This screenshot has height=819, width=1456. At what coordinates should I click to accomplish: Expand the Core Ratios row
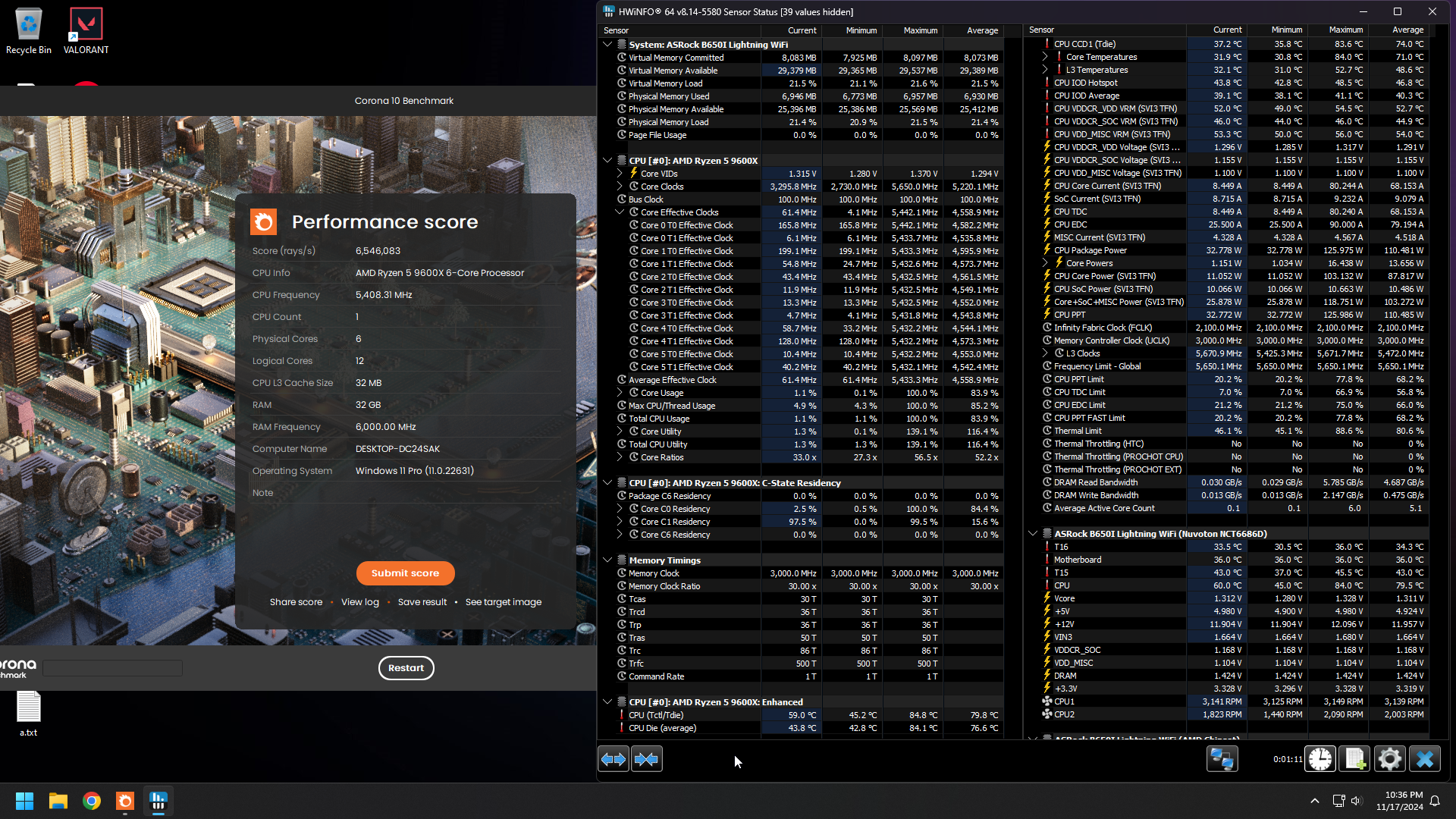pyautogui.click(x=620, y=457)
